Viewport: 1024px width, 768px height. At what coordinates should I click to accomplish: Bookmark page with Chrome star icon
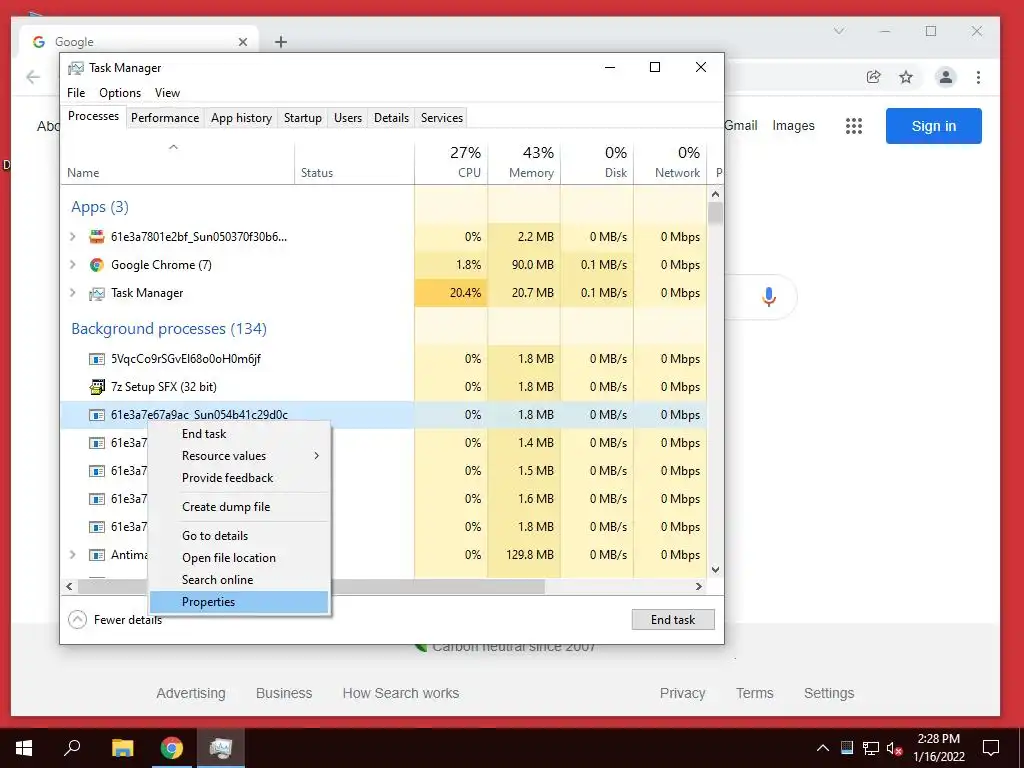[906, 77]
